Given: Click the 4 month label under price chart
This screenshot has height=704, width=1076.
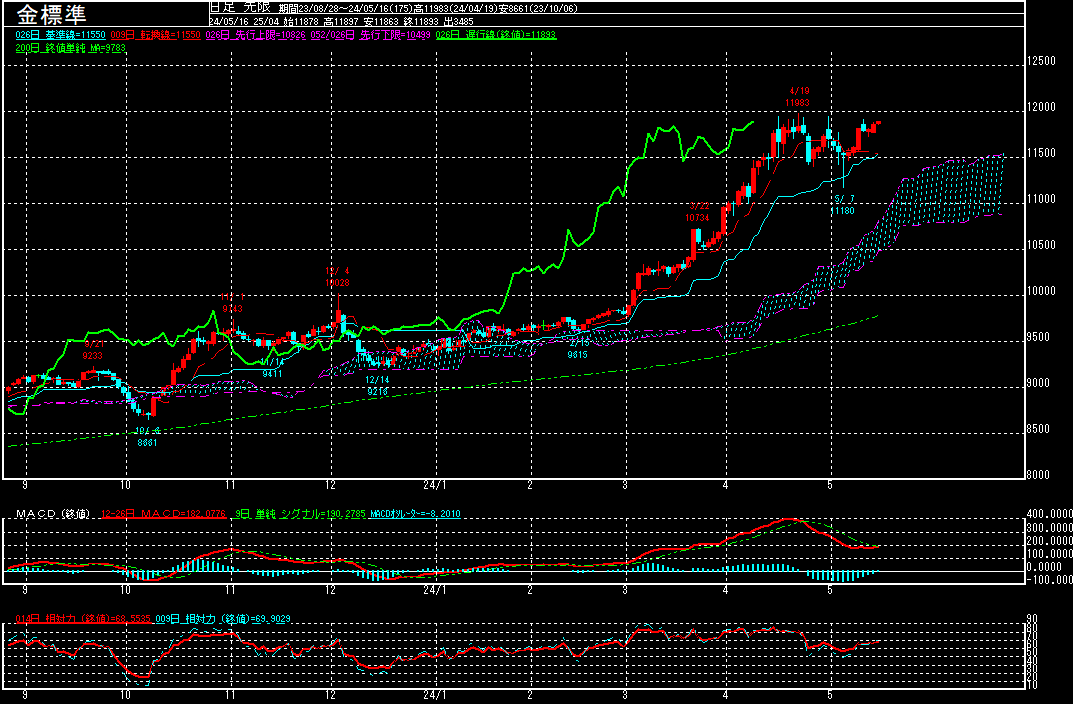Looking at the screenshot, I should (x=725, y=485).
